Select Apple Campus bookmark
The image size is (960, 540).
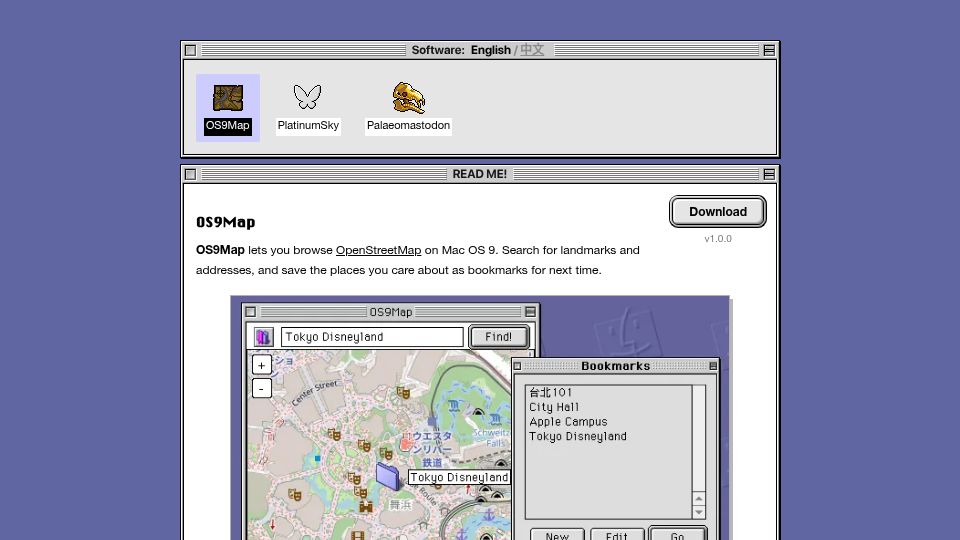(x=568, y=422)
